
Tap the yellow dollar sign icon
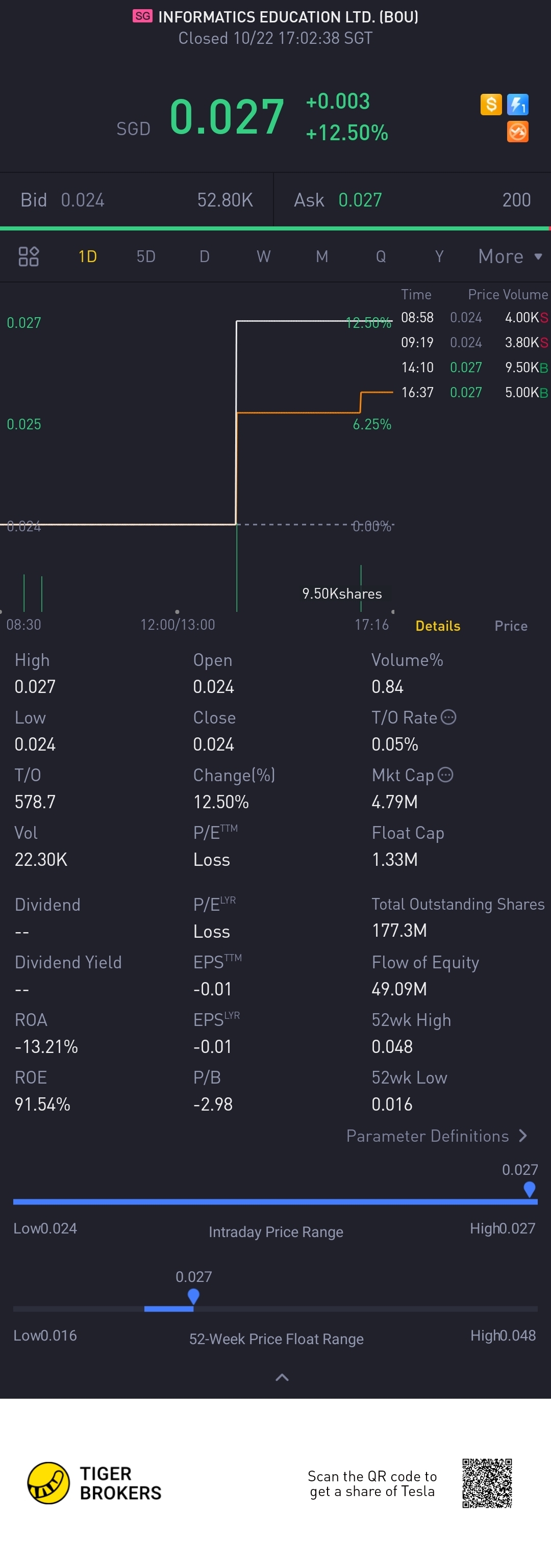491,104
